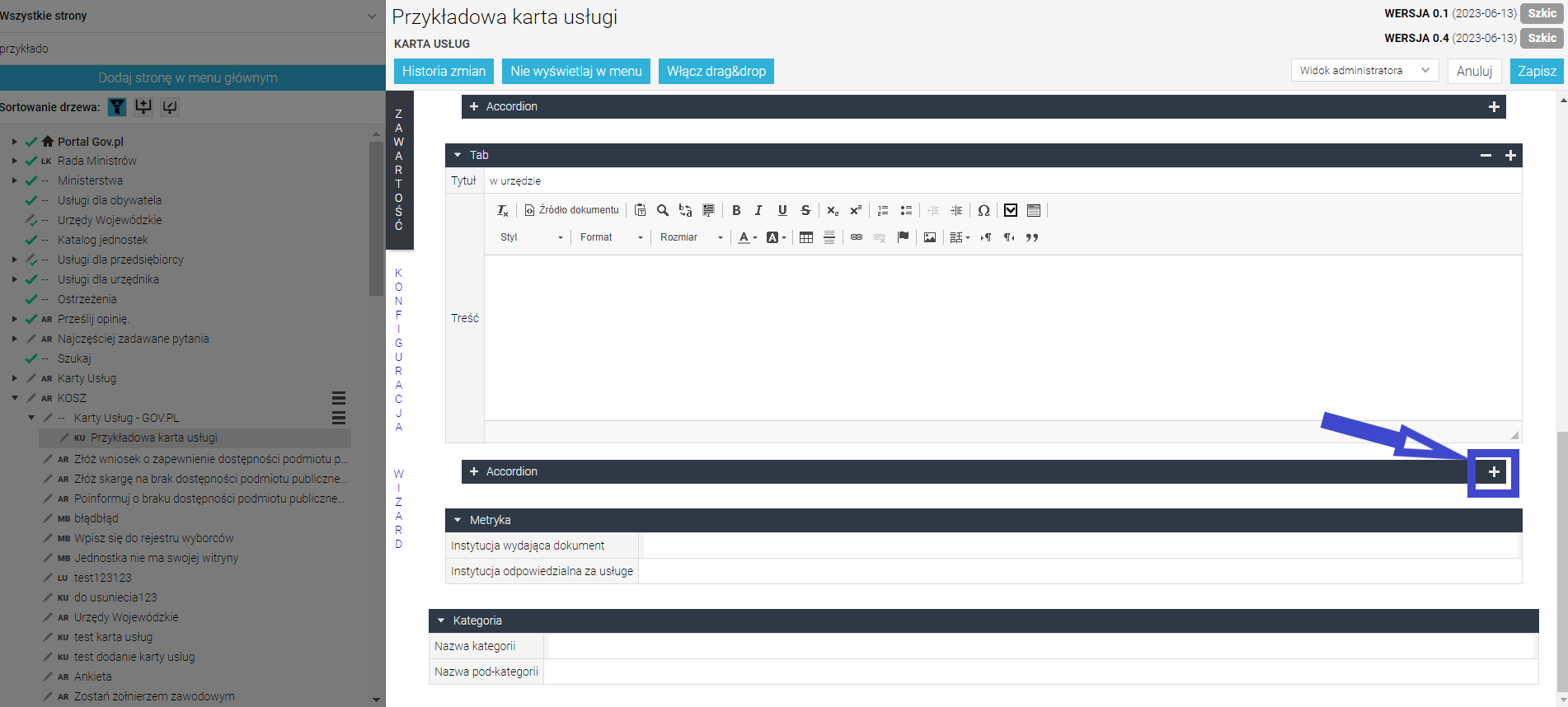Expand the Karty Usług tree node
This screenshot has width=1568, height=707.
pos(14,378)
